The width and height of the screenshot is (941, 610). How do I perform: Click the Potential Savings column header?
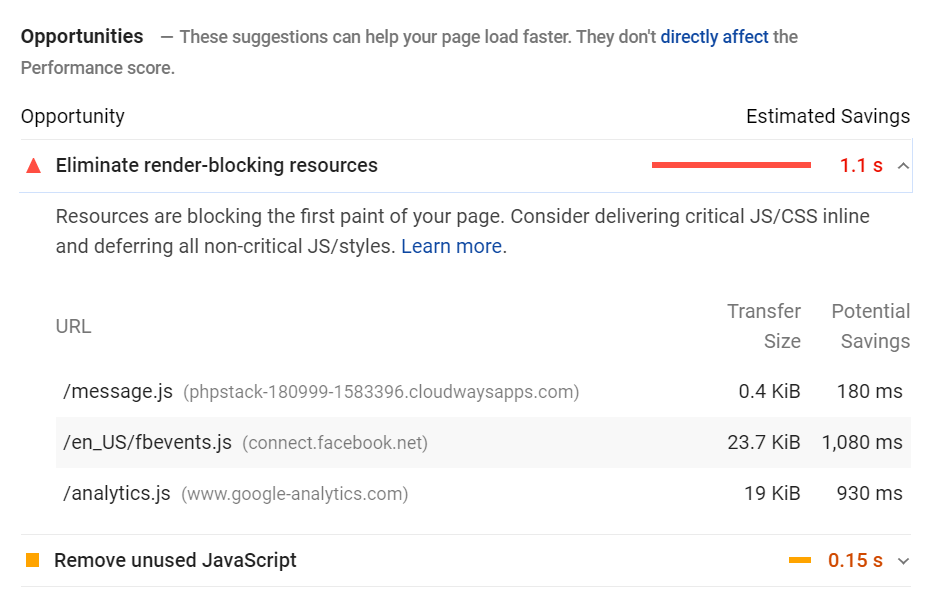pos(871,325)
